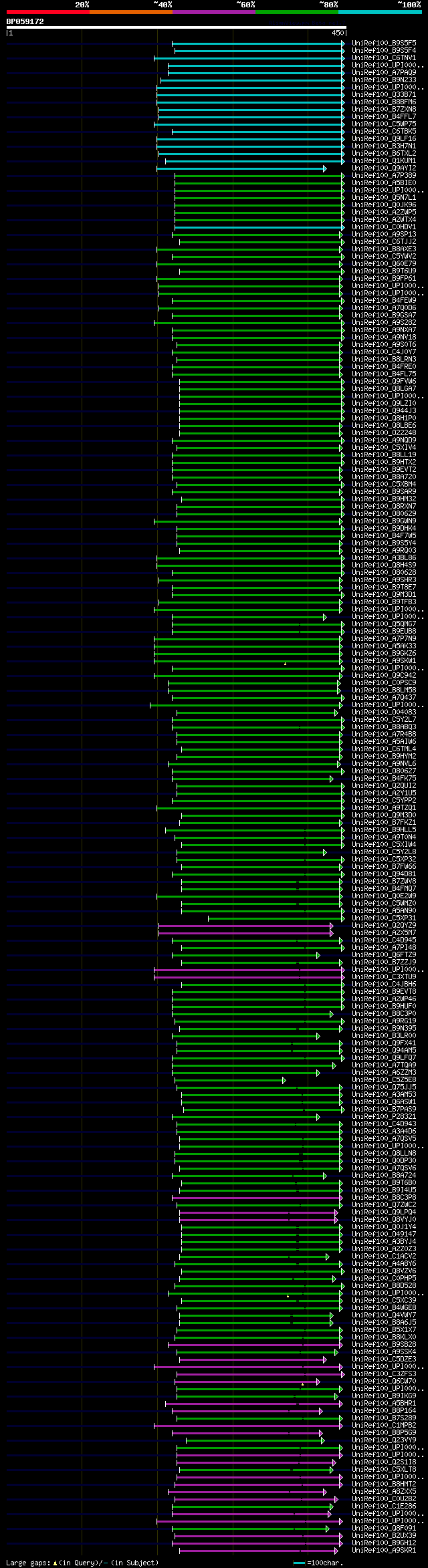Select the UniRef100_B9DHK4 label

(384, 528)
